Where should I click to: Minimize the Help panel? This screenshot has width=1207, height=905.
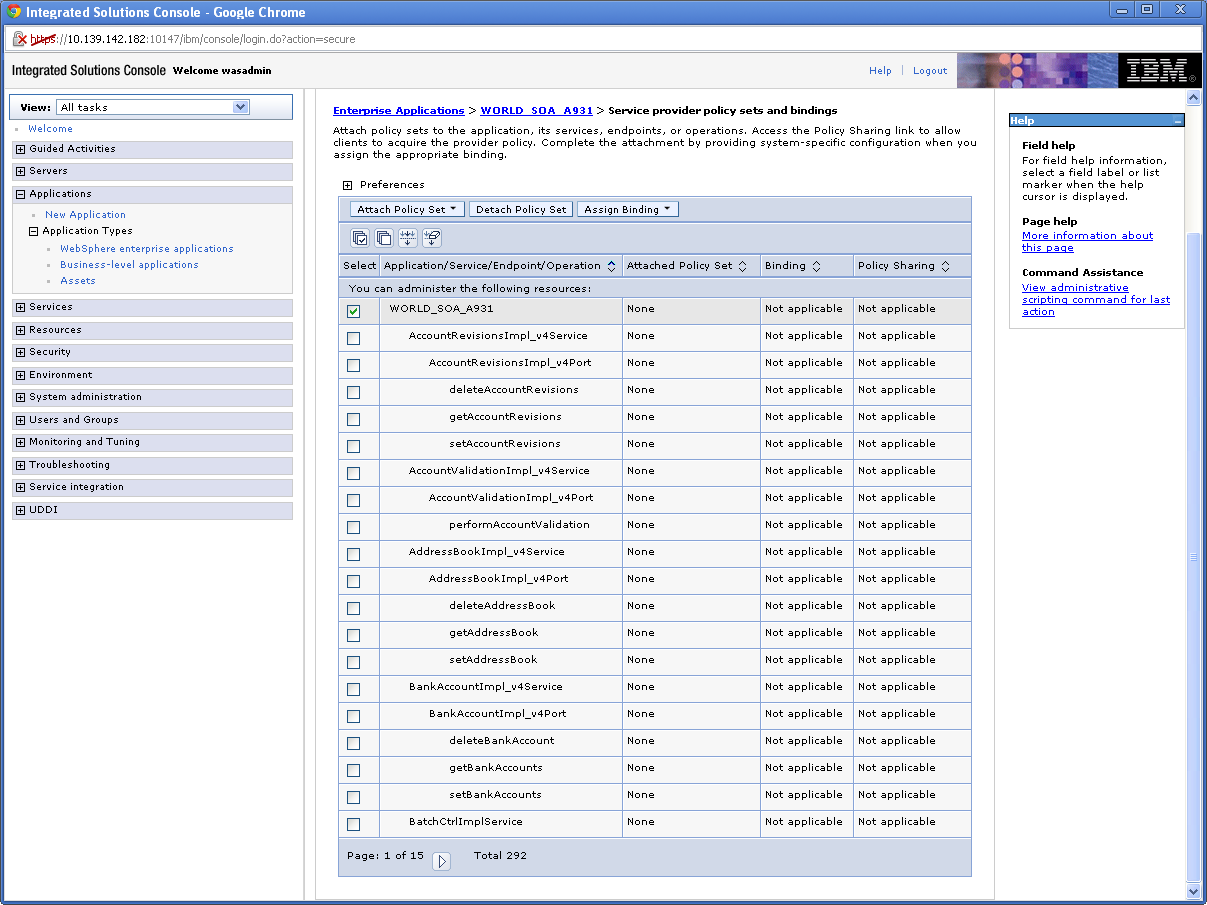click(x=1177, y=121)
